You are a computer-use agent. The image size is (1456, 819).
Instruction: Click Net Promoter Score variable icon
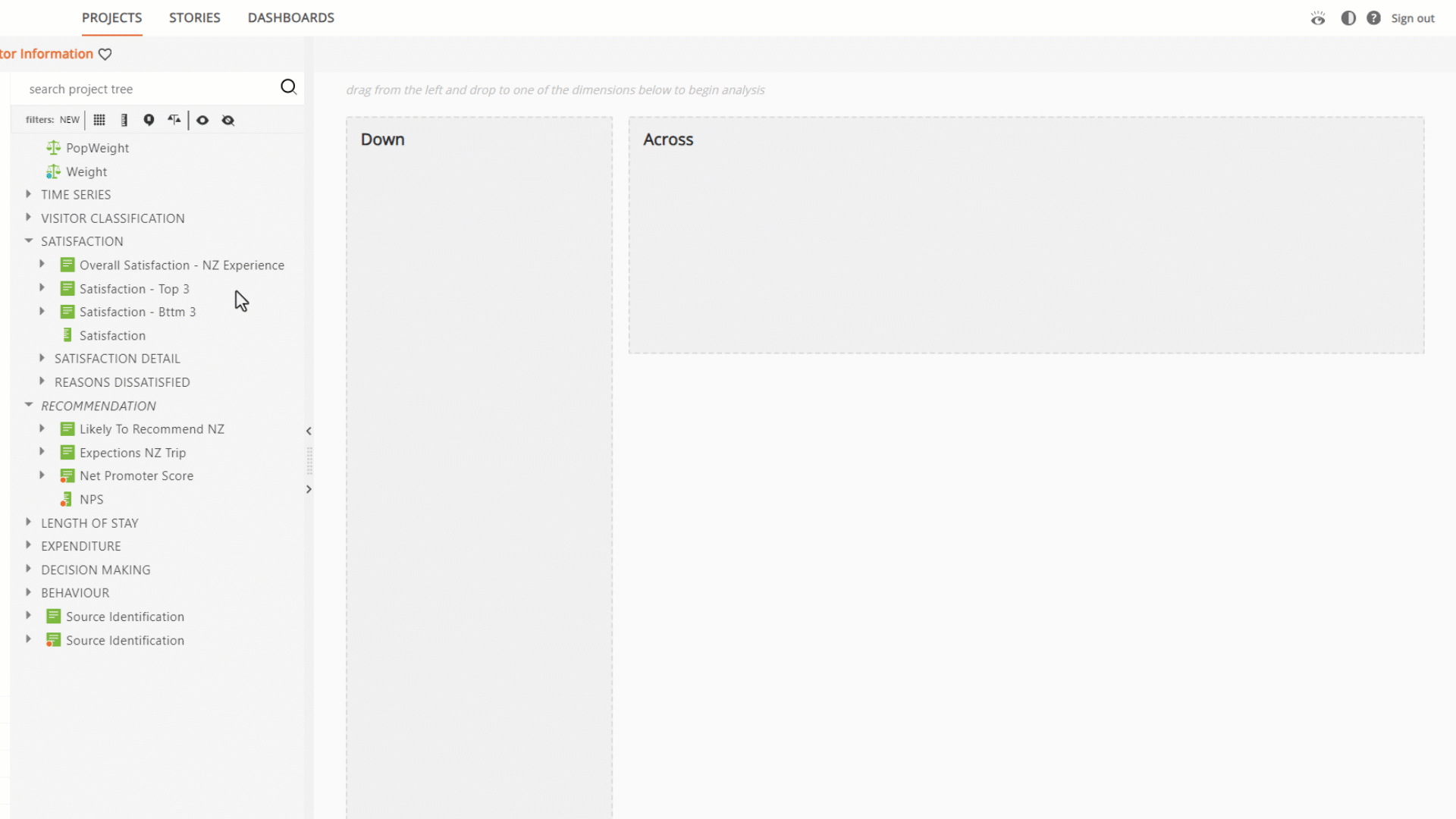67,475
